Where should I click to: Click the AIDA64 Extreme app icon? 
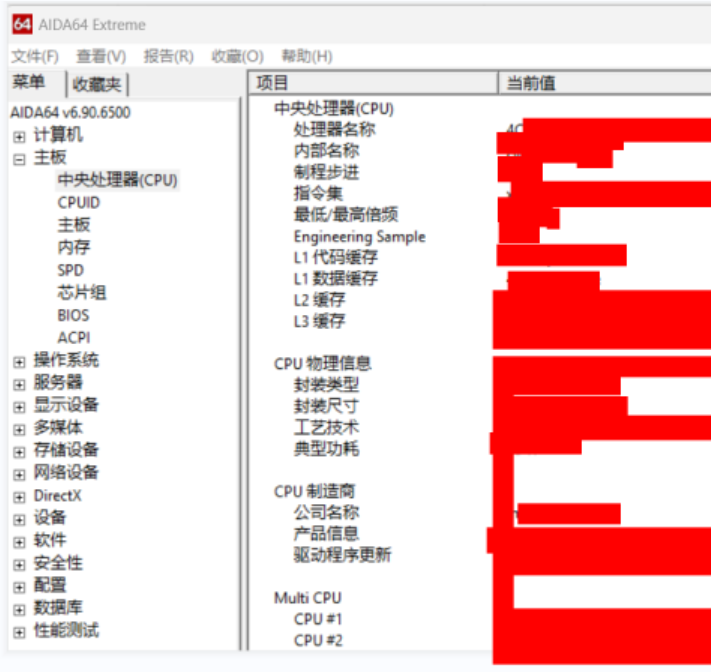pyautogui.click(x=22, y=24)
